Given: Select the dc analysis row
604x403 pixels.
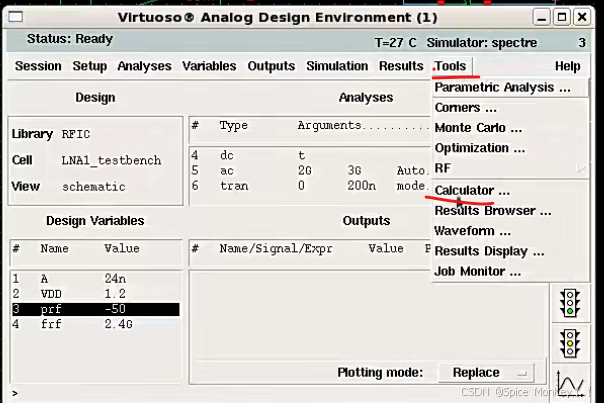Looking at the screenshot, I should (309, 155).
